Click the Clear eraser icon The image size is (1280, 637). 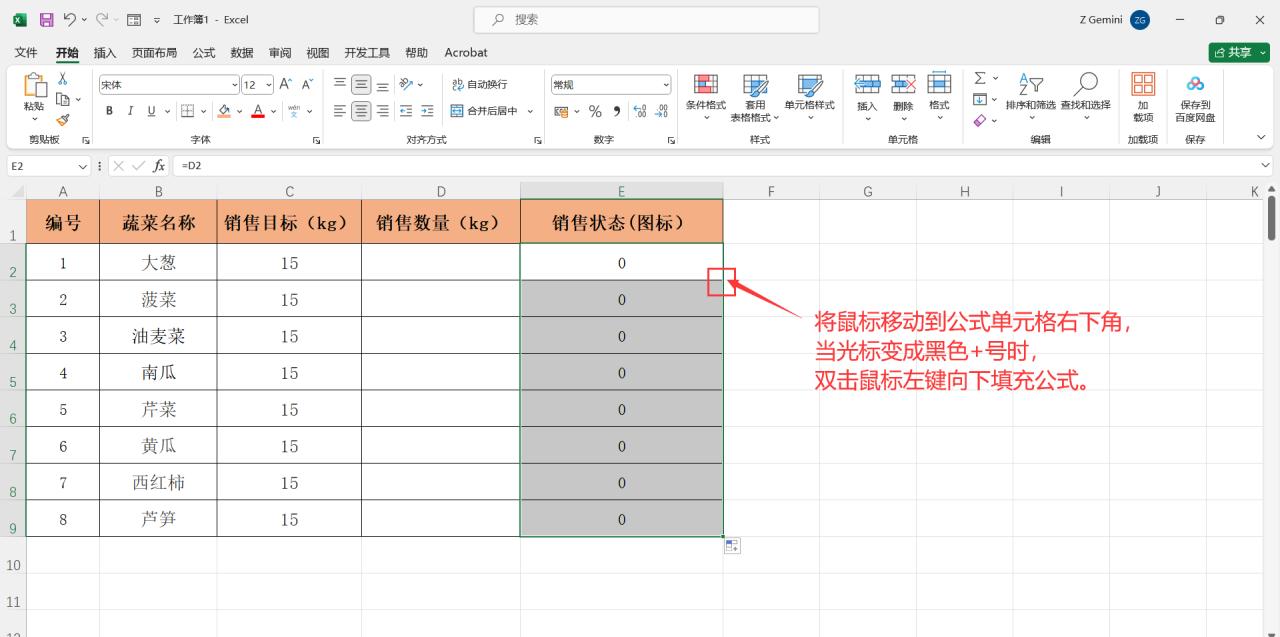pyautogui.click(x=980, y=120)
